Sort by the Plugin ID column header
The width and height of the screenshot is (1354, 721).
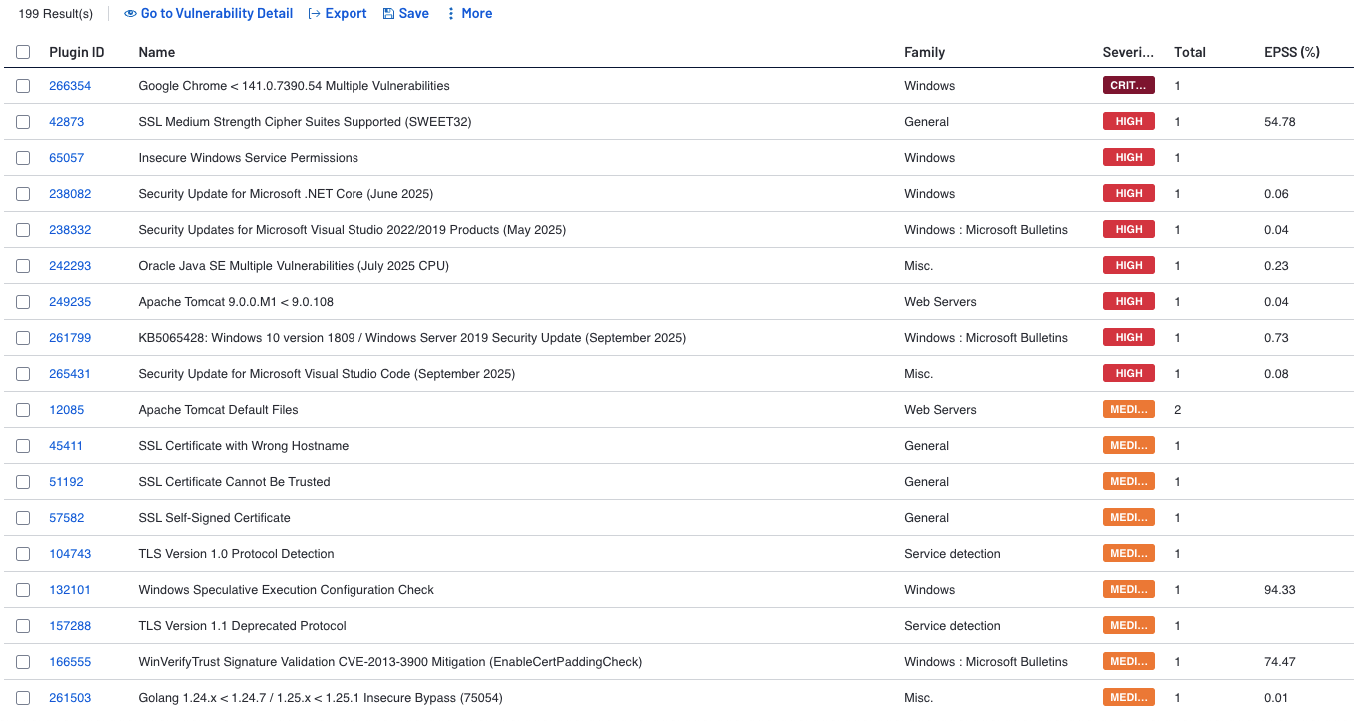point(76,52)
